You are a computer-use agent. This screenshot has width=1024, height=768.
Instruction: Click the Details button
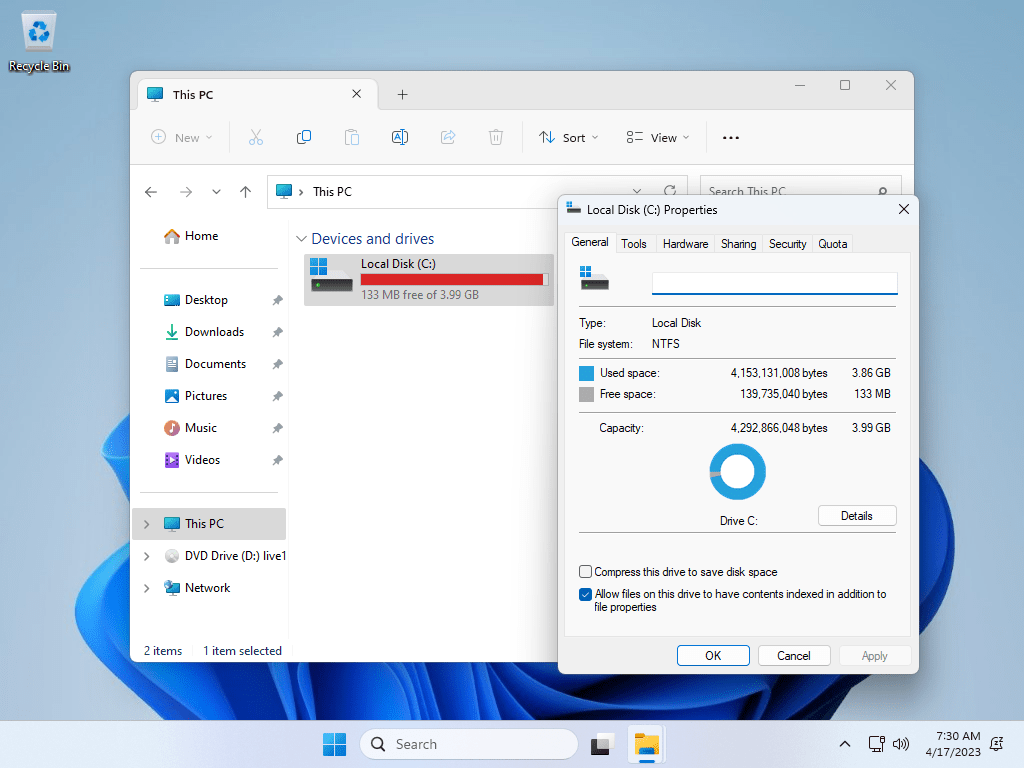857,516
